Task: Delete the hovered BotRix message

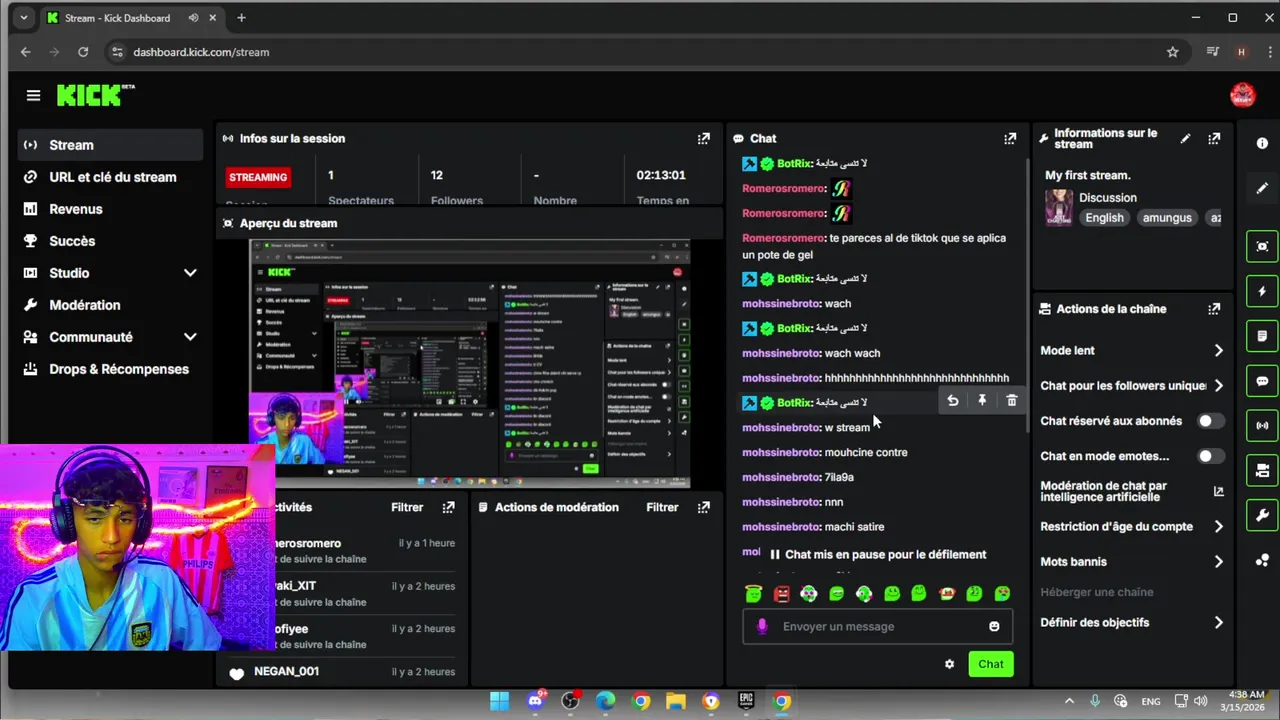Action: point(1011,401)
